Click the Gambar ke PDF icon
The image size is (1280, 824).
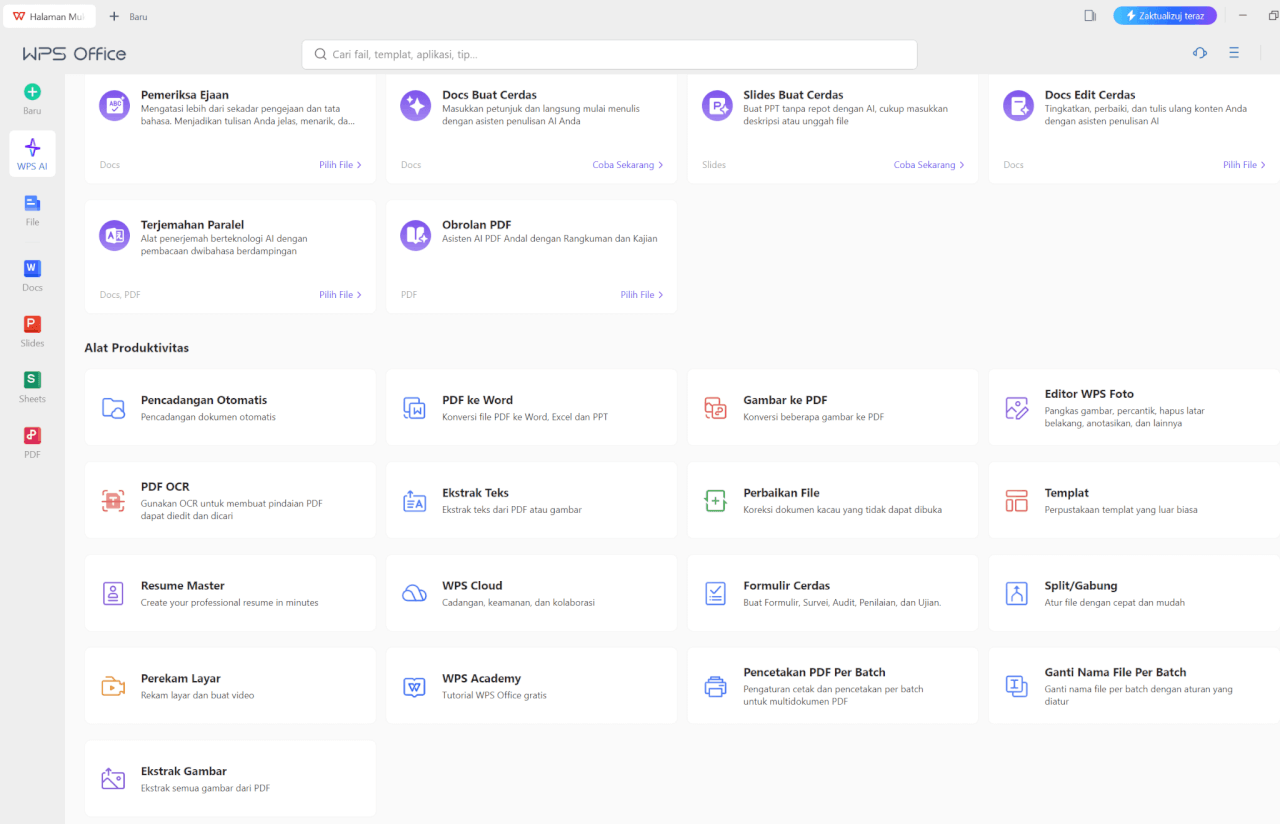click(x=716, y=407)
